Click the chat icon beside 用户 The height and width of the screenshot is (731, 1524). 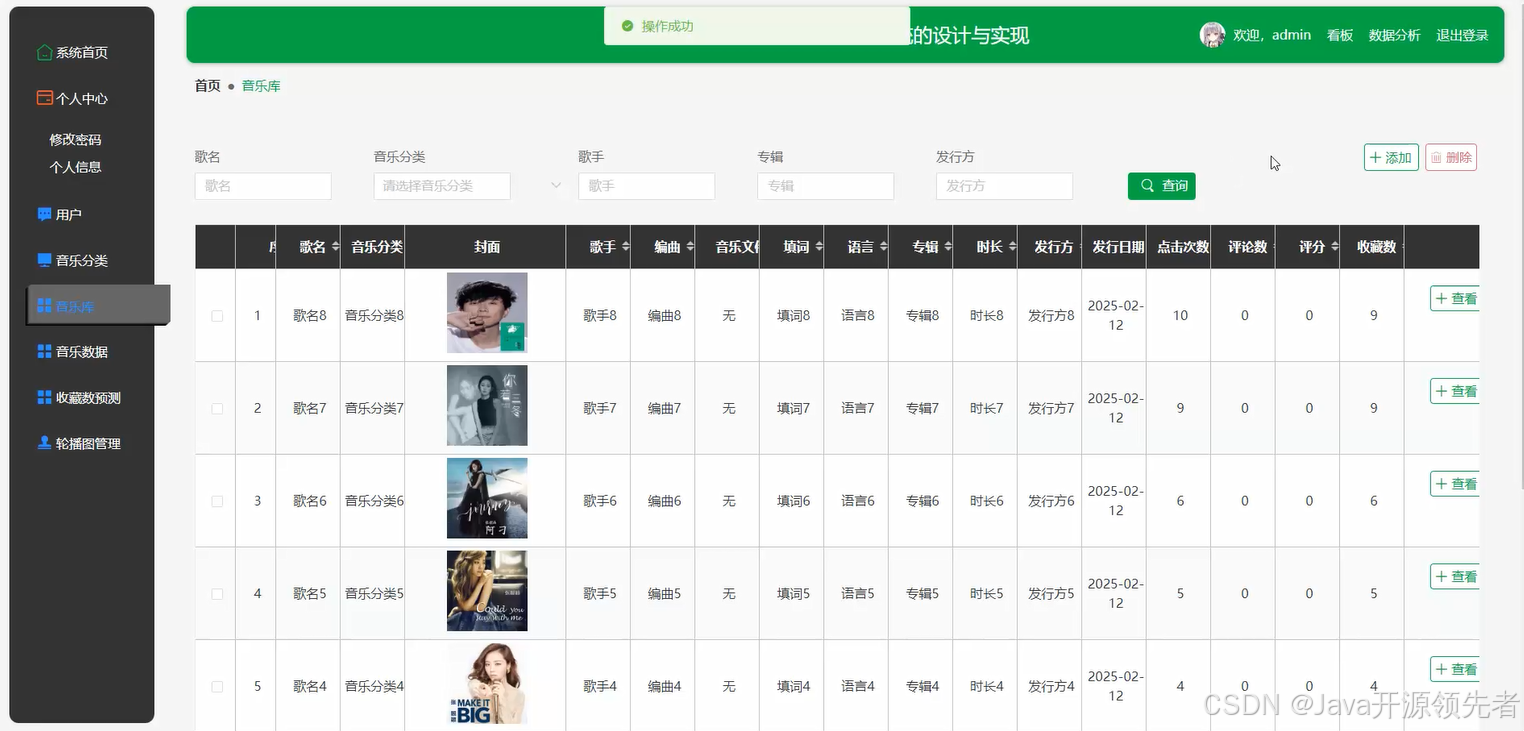[44, 214]
